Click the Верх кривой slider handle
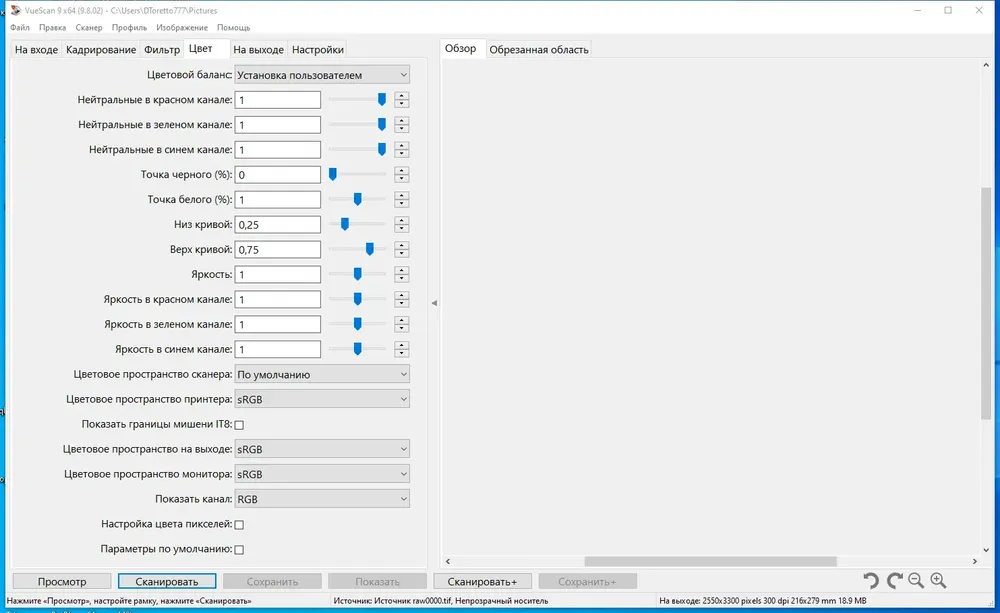This screenshot has width=1000, height=613. [x=369, y=249]
